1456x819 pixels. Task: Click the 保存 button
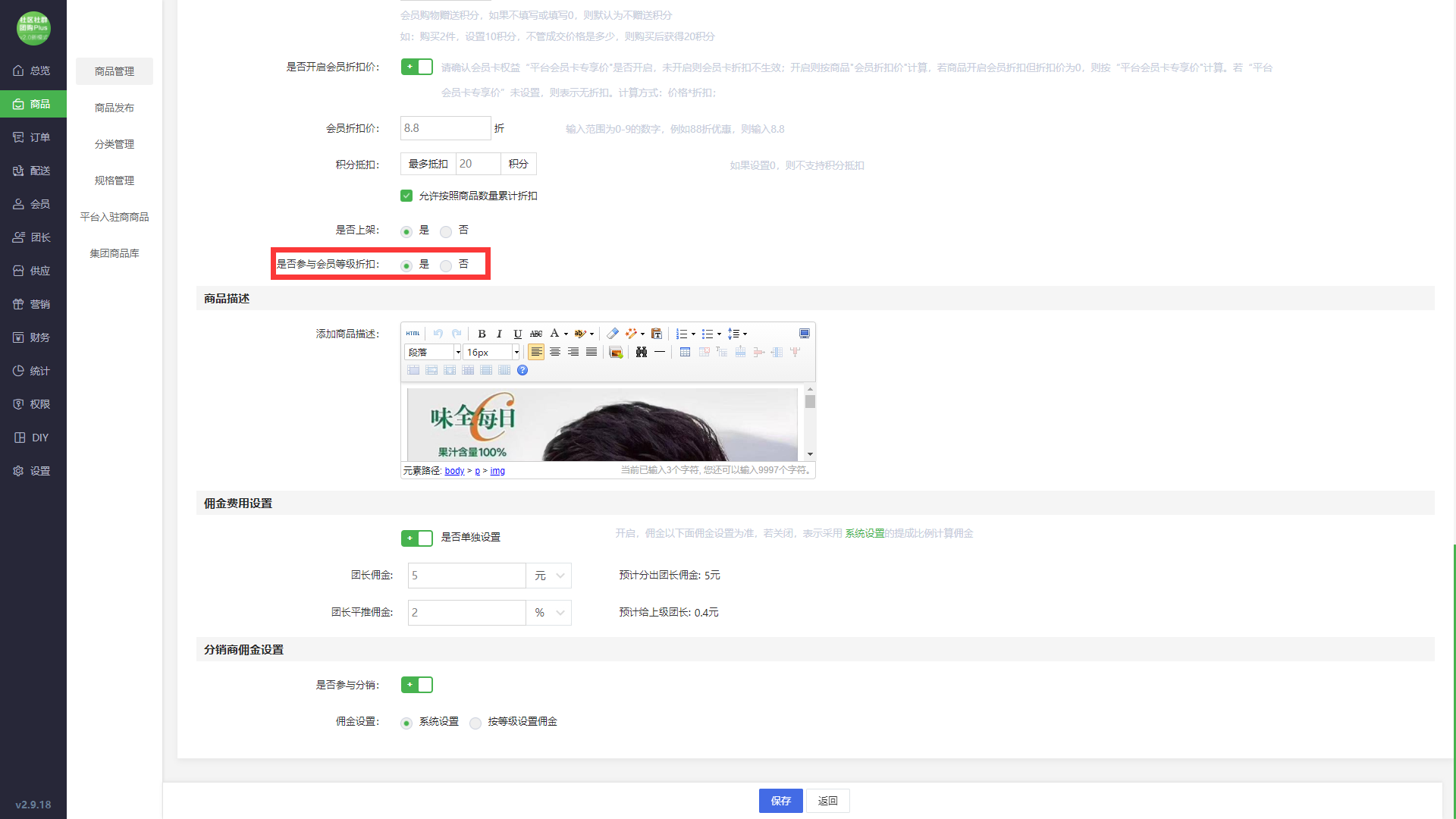click(780, 801)
